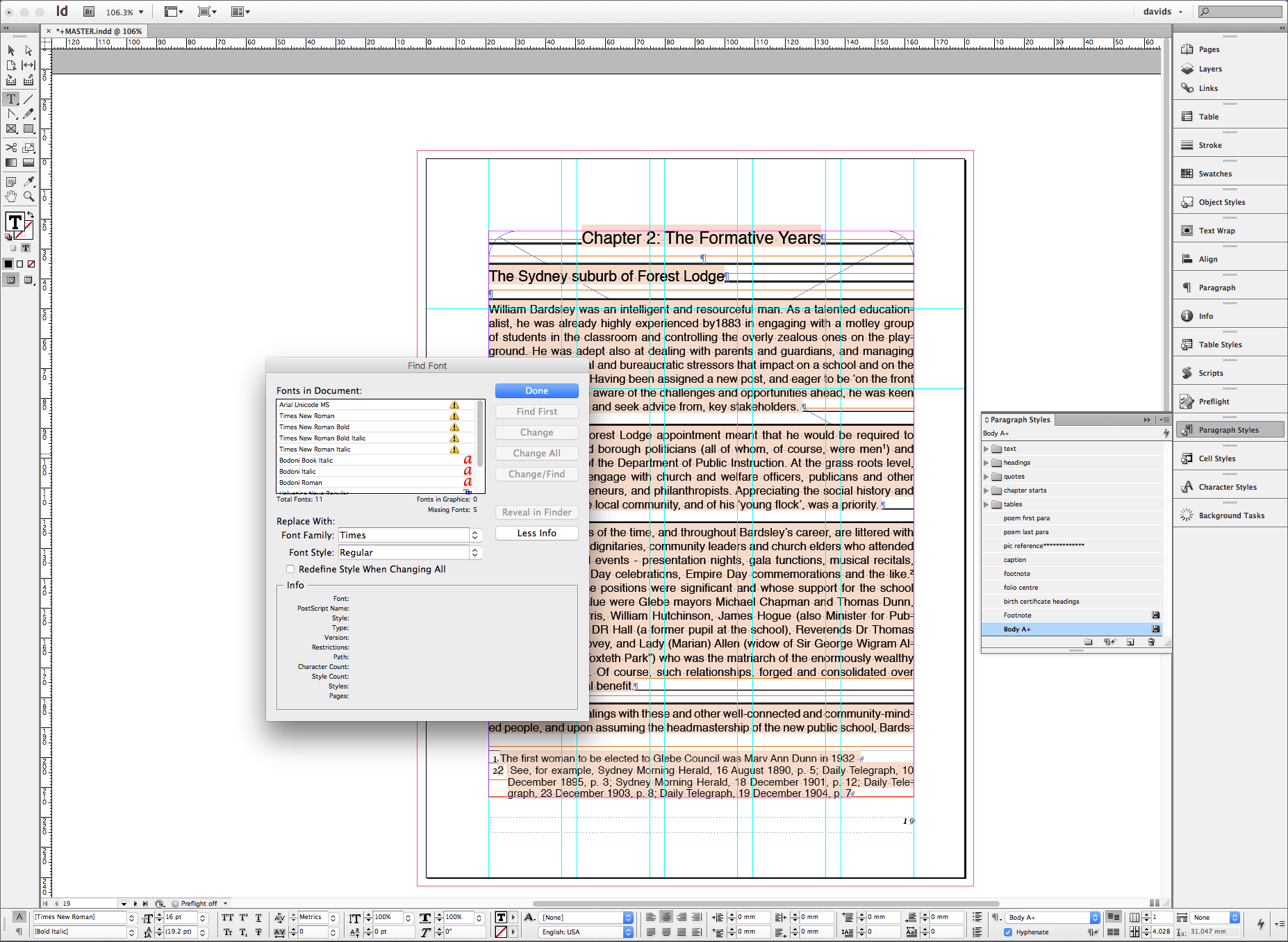Screen dimensions: 1288x942
Task: Open the Swatches panel
Action: pyautogui.click(x=1214, y=174)
